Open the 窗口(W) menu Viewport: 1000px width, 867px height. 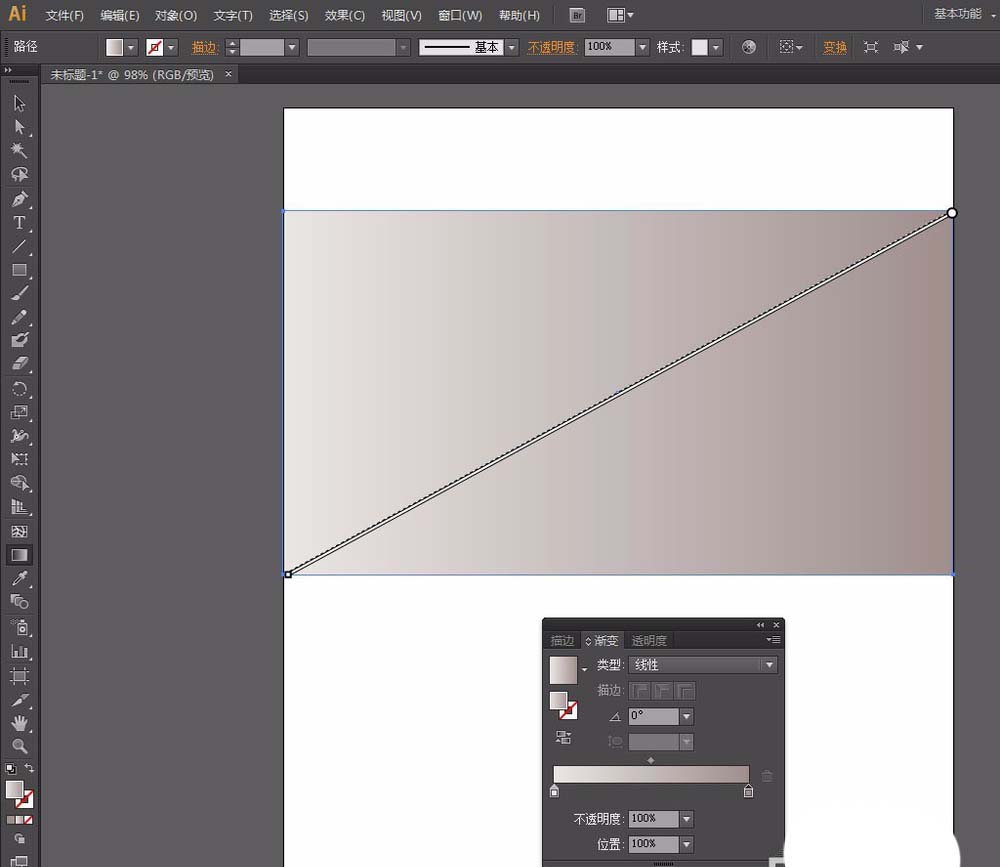click(x=460, y=15)
